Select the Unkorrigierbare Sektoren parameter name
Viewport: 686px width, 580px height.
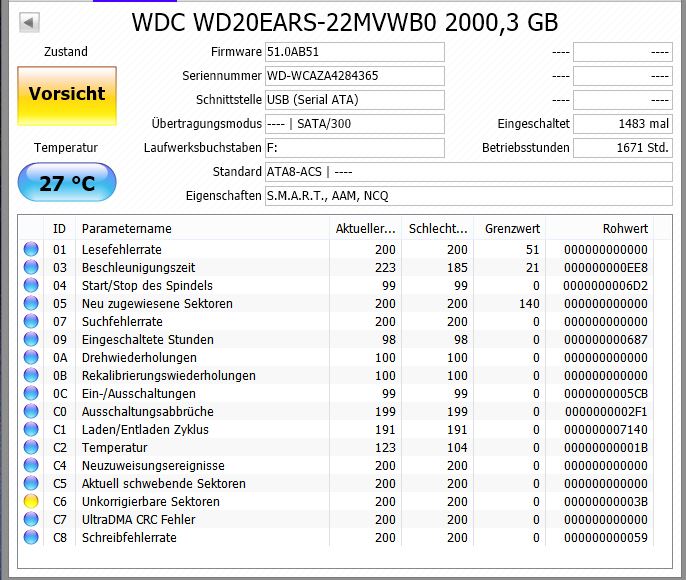[150, 502]
